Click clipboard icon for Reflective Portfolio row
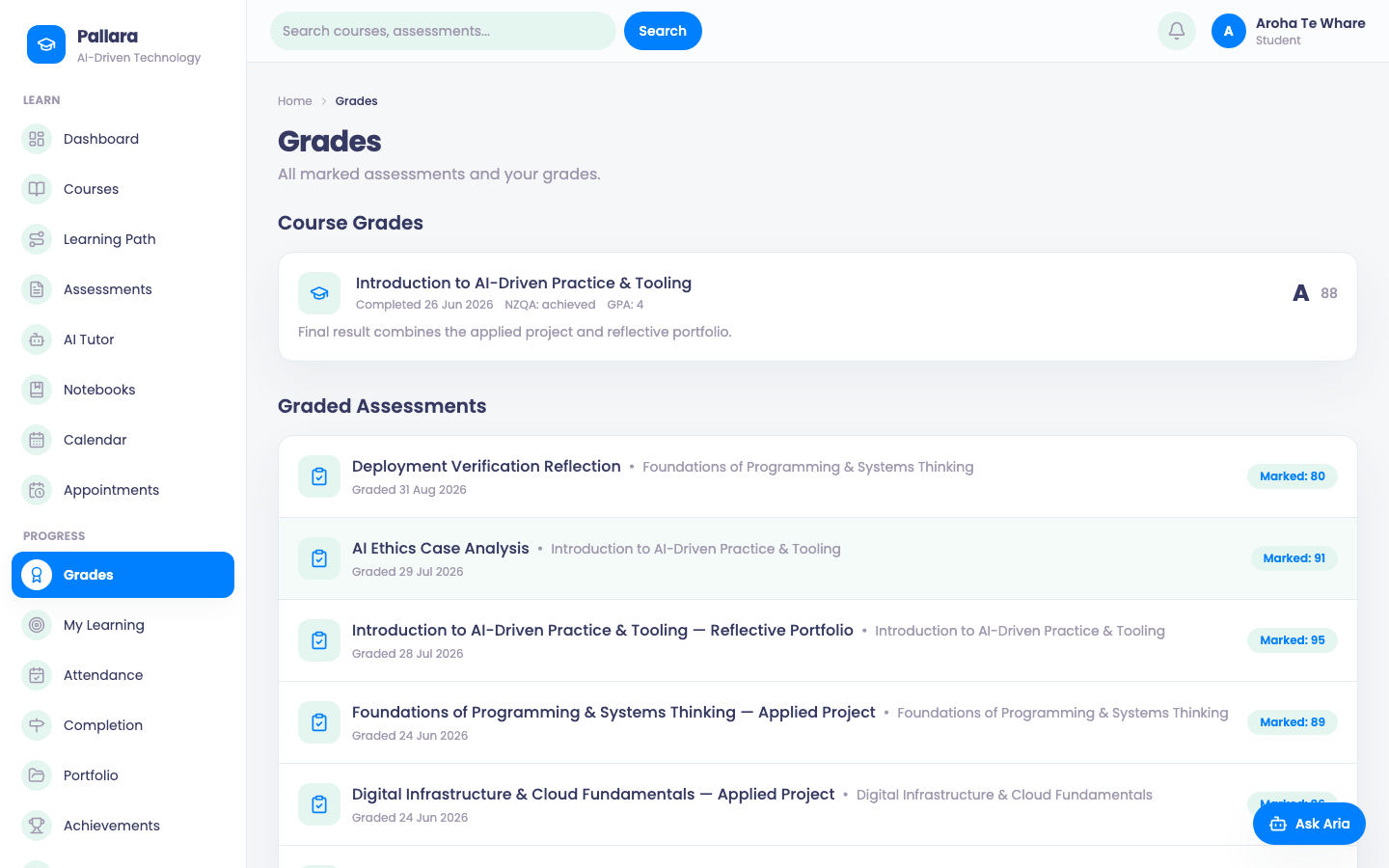This screenshot has width=1389, height=868. click(x=319, y=640)
